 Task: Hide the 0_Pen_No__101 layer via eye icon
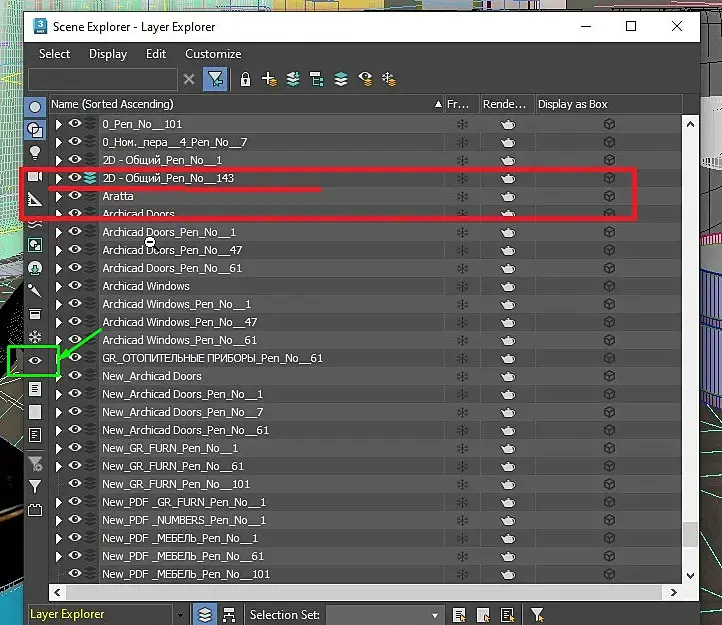[75, 123]
